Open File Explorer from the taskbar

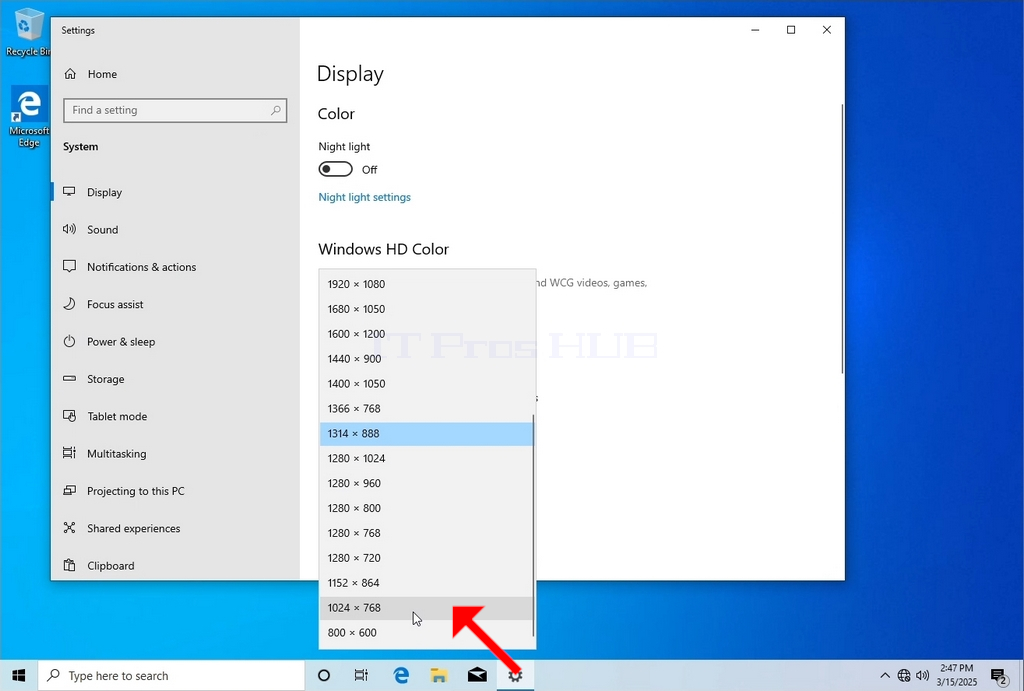pos(439,675)
